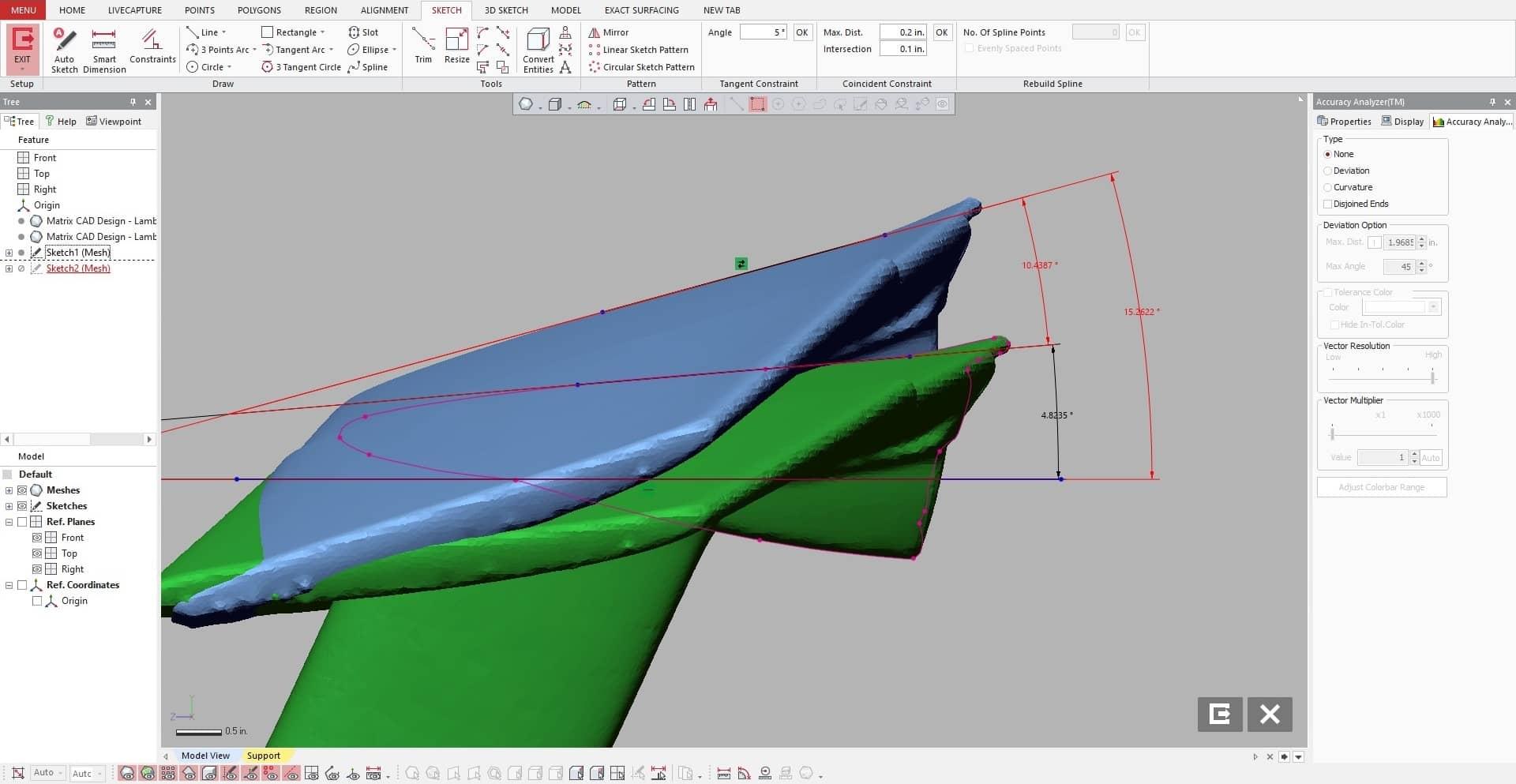Switch to the EXACT SURFACING ribbon tab
Viewport: 1516px width, 784px height.
(641, 10)
